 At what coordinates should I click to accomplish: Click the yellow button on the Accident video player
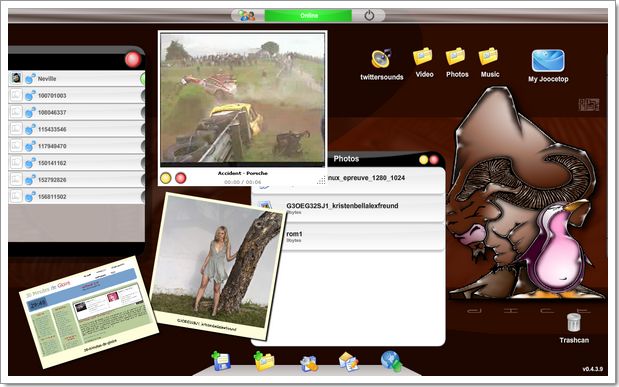tap(166, 178)
